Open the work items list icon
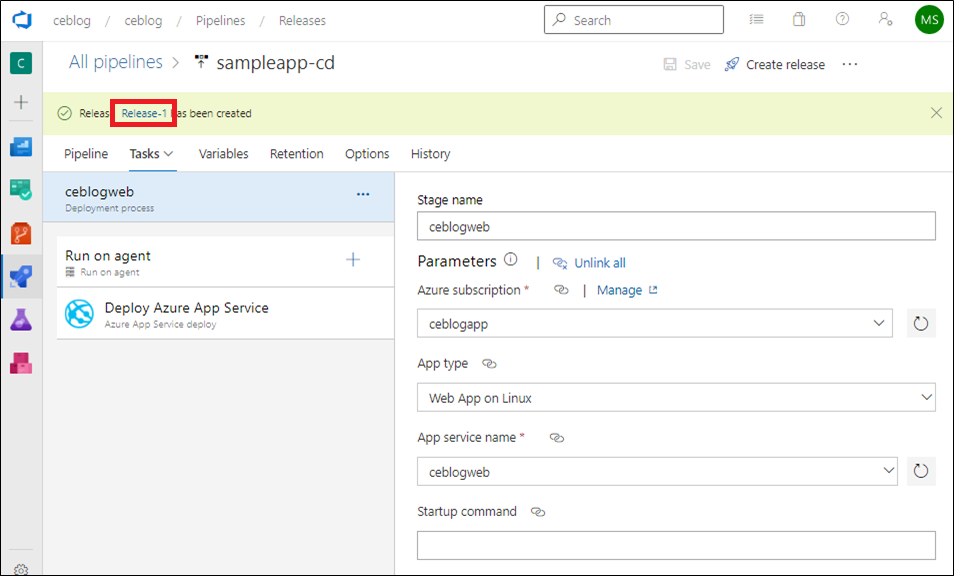 (756, 19)
